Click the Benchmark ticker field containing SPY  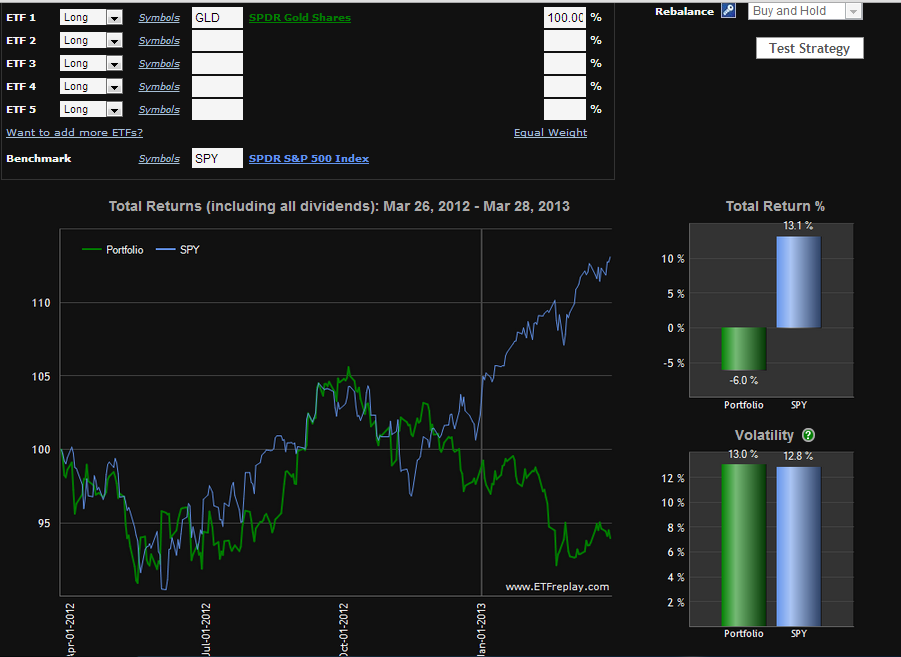[217, 158]
